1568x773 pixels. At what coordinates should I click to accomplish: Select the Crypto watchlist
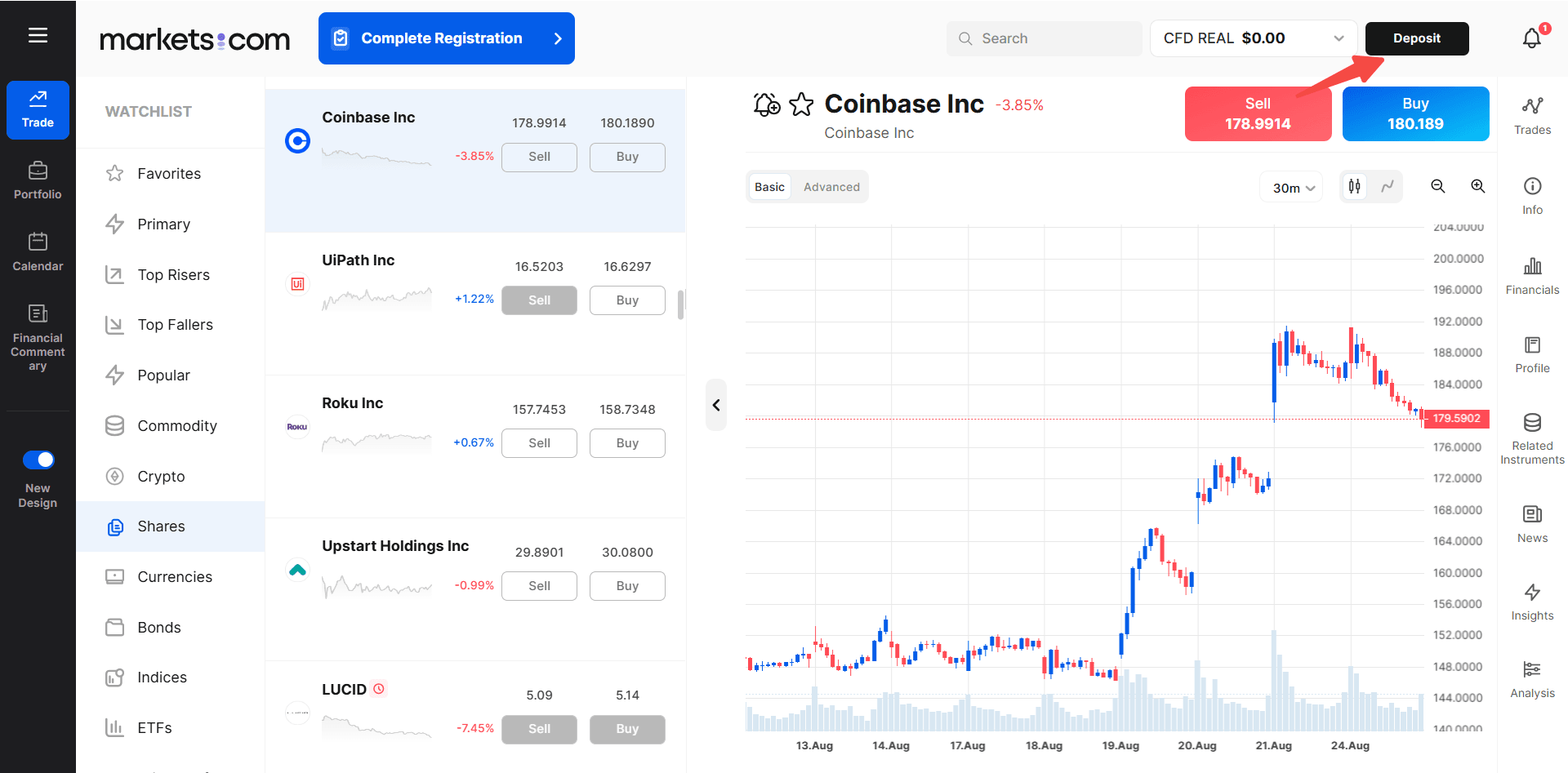[170, 477]
